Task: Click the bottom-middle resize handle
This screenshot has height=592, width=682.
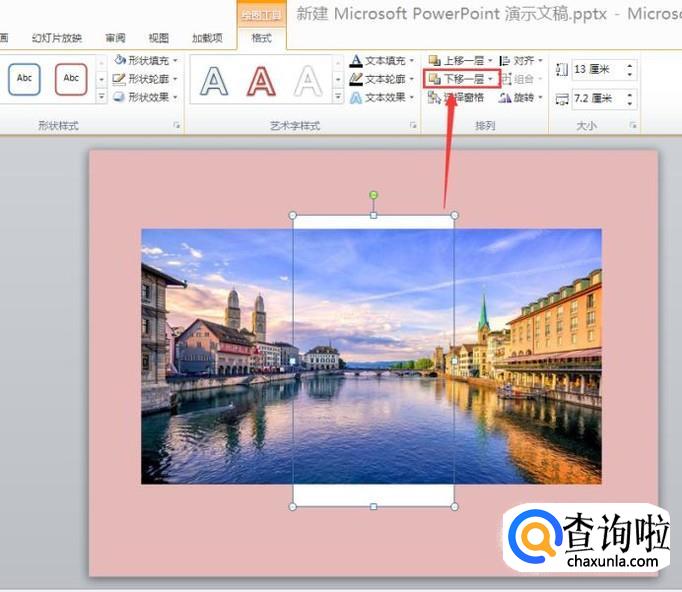Action: (x=373, y=506)
